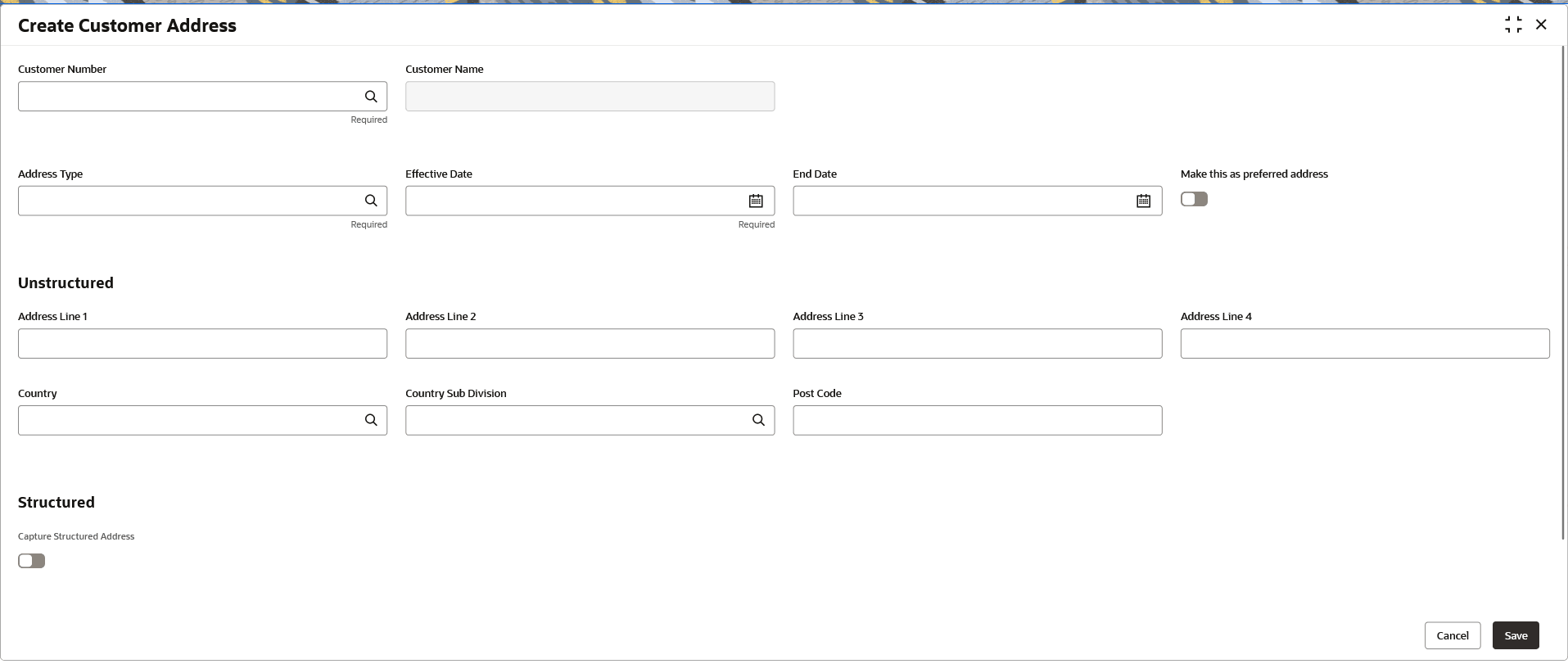Focus the Address Line 2 field

point(590,344)
